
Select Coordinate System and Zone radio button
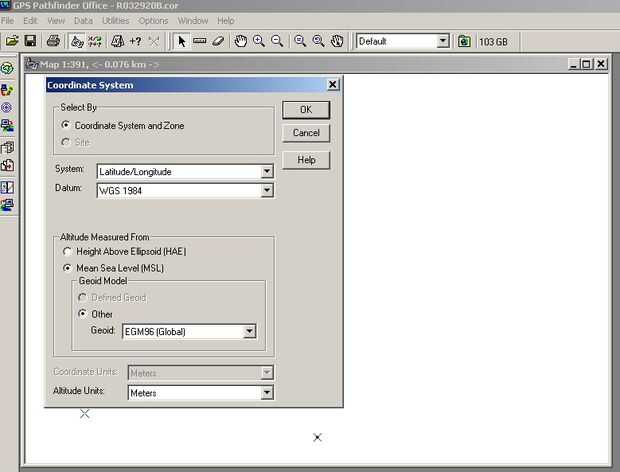point(66,125)
